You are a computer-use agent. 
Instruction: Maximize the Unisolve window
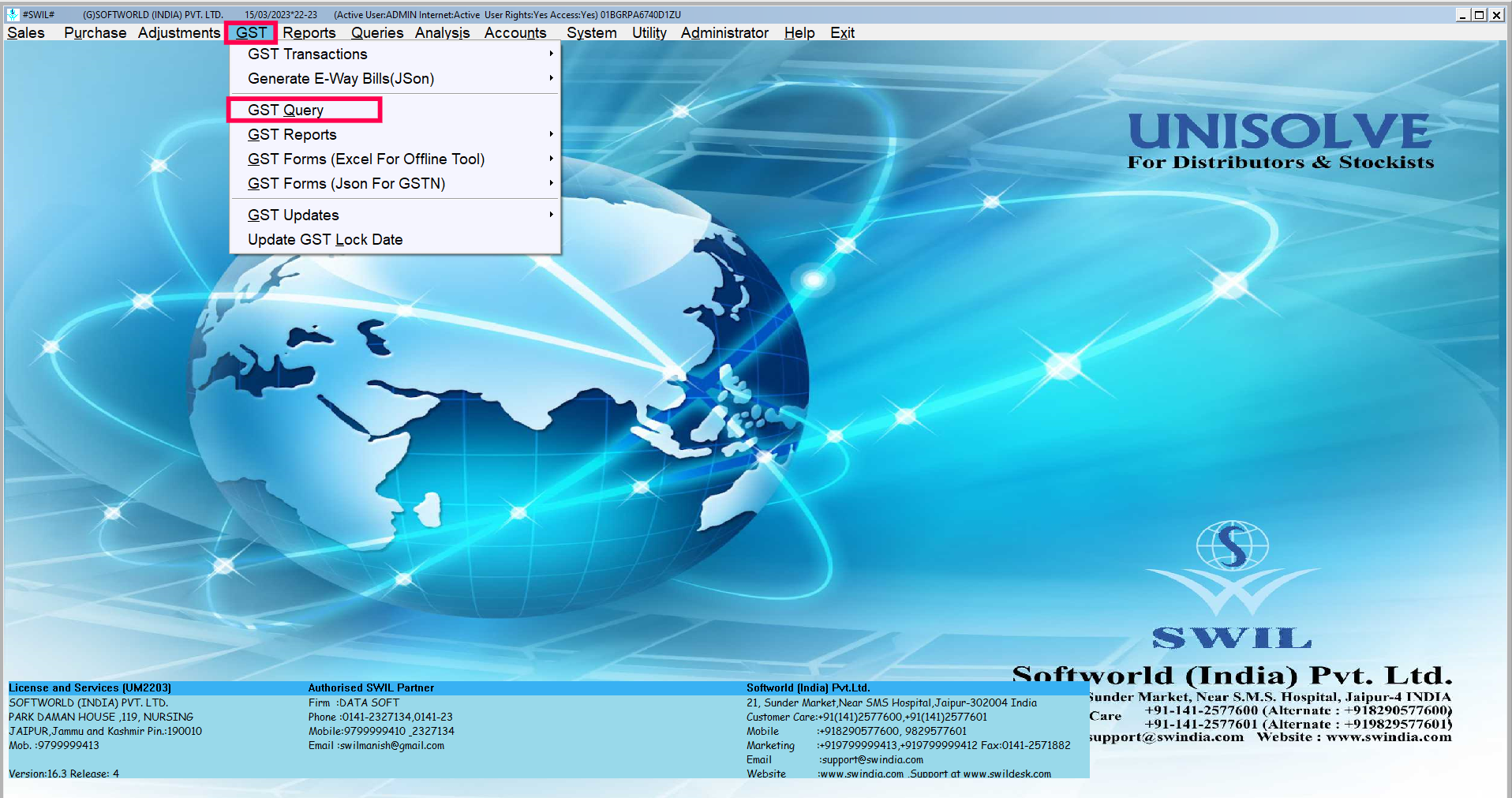(1480, 14)
